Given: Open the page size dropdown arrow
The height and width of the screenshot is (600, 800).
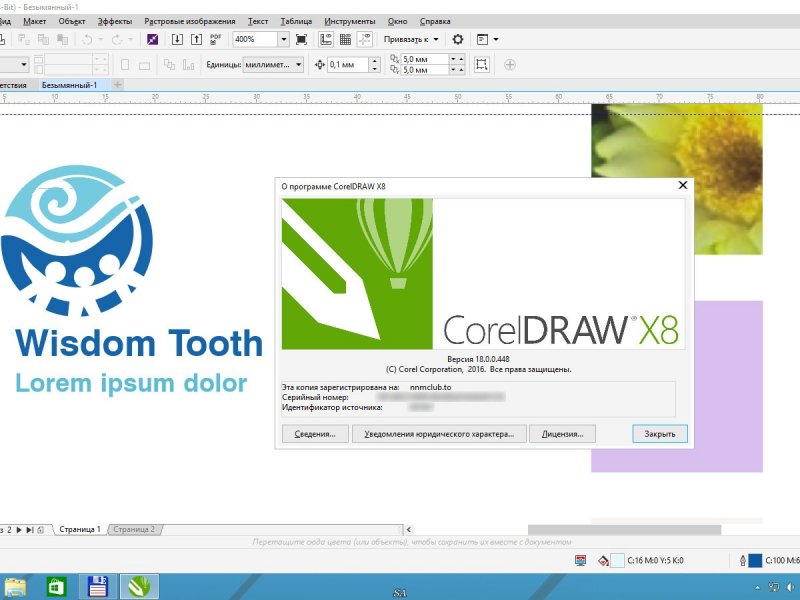Looking at the screenshot, I should pyautogui.click(x=23, y=65).
